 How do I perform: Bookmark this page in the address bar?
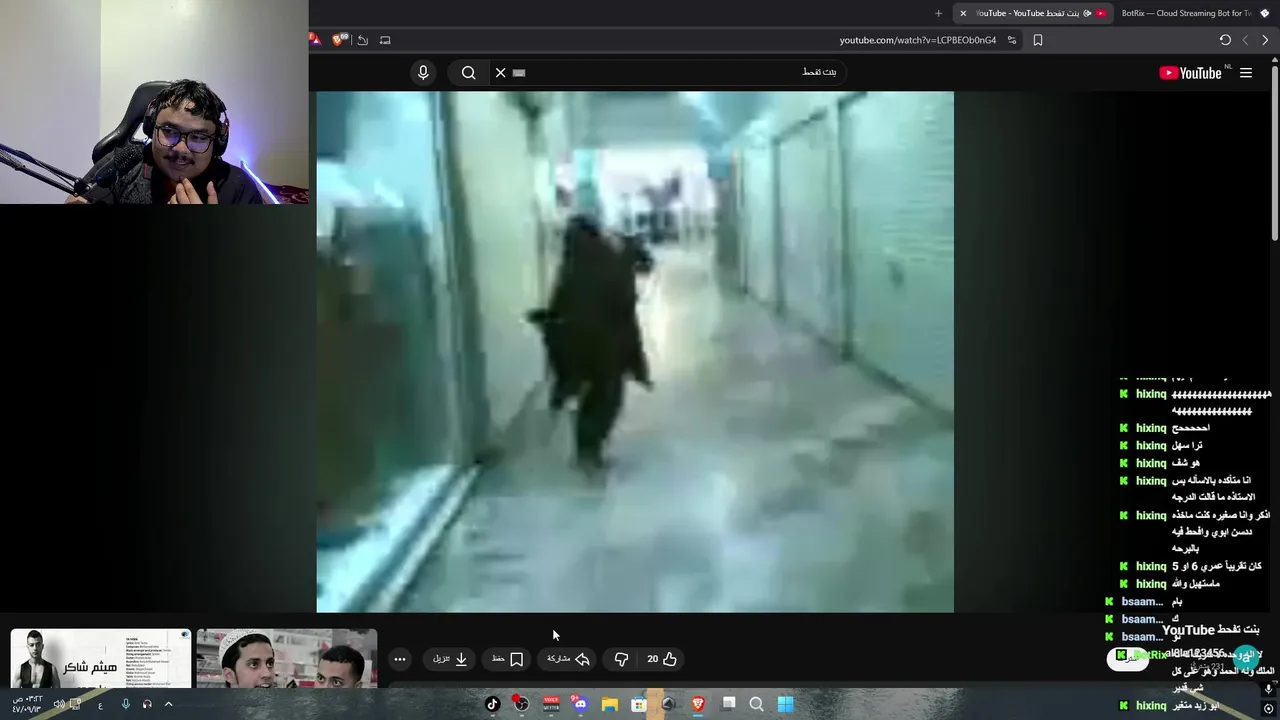[x=1038, y=40]
